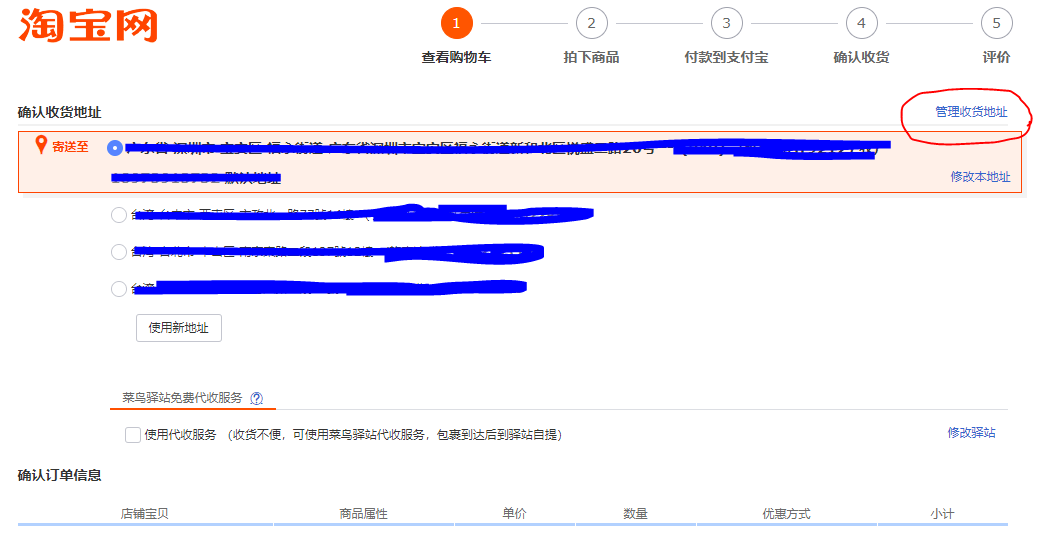This screenshot has height=542, width=1037.
Task: Click the 淘宝网 logo
Action: point(88,26)
